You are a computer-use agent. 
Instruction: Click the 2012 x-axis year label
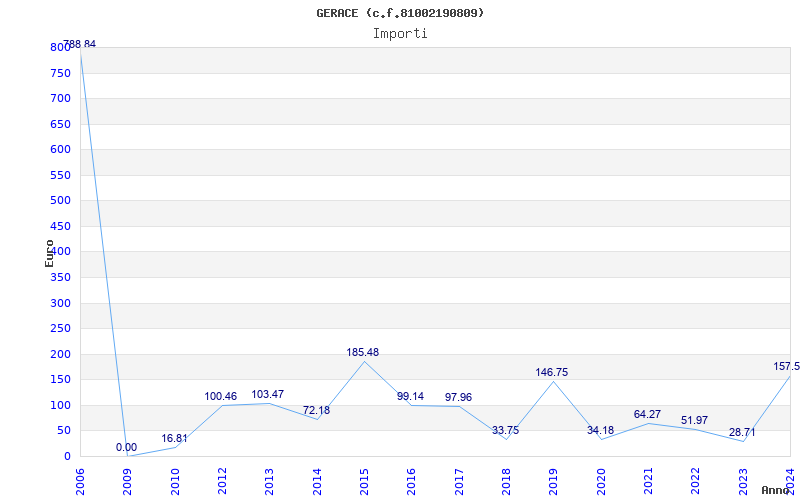222,482
